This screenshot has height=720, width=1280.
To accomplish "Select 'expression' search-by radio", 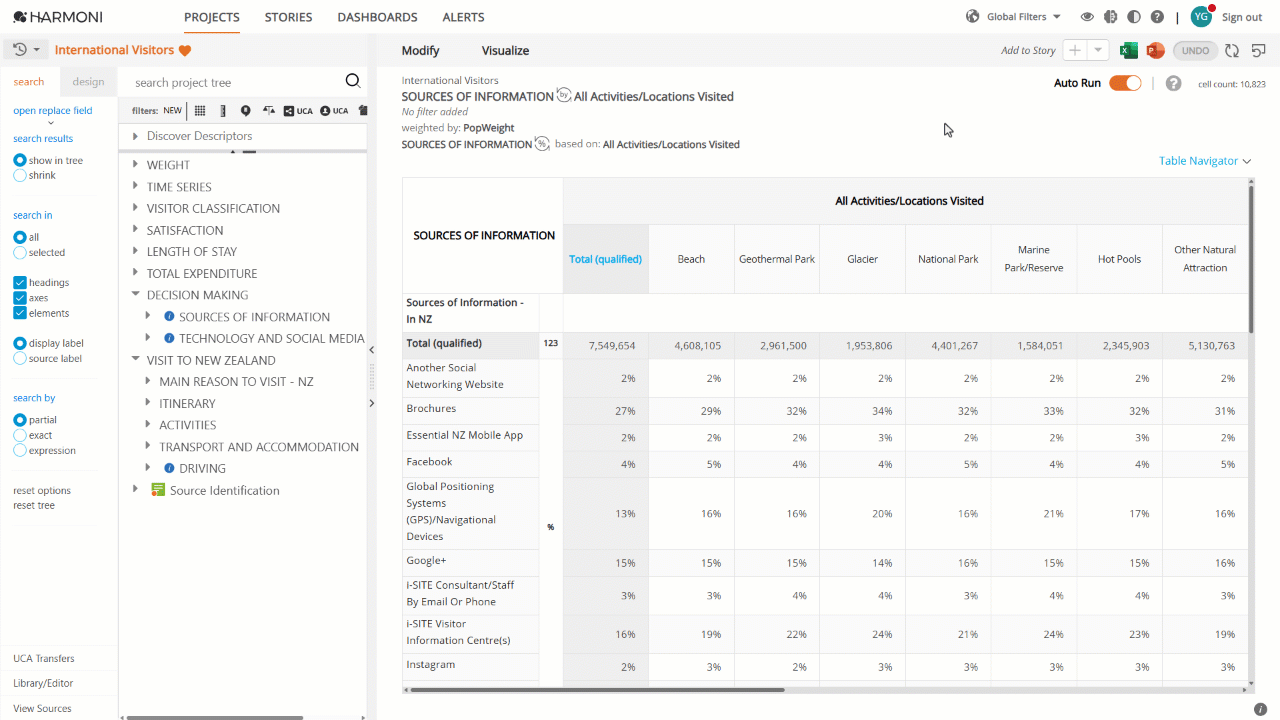I will click(20, 450).
